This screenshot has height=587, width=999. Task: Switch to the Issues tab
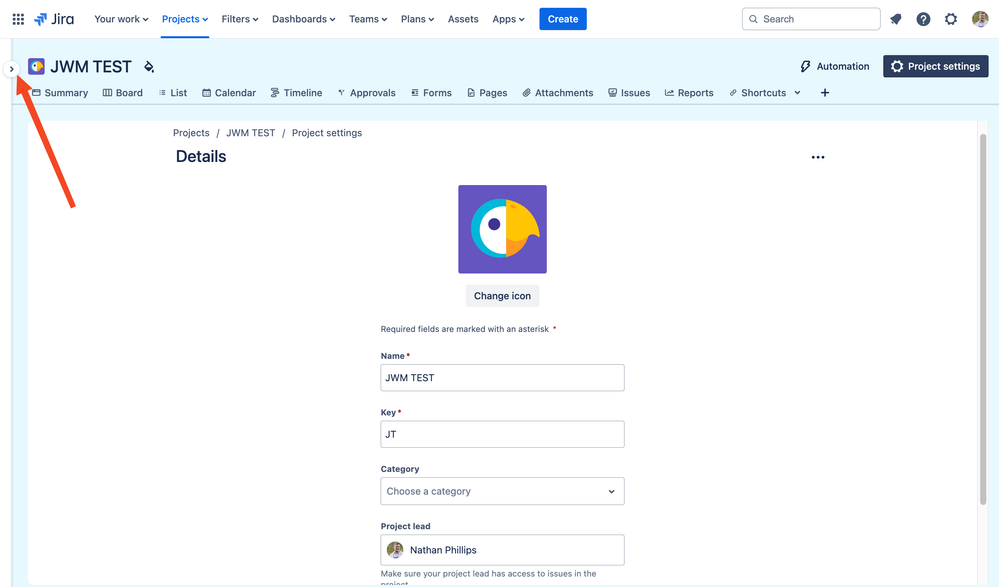pyautogui.click(x=629, y=92)
